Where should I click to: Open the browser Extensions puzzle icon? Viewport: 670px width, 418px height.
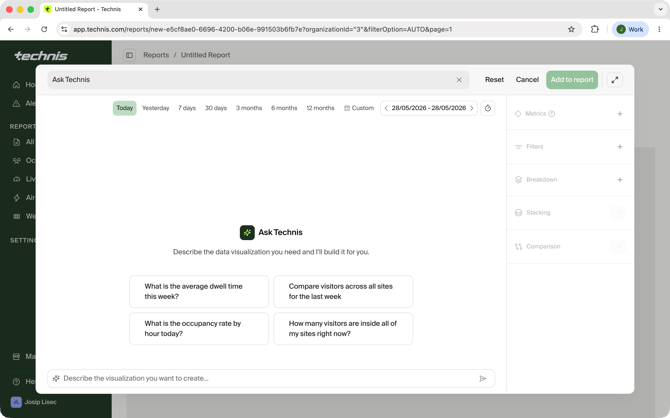coord(594,29)
